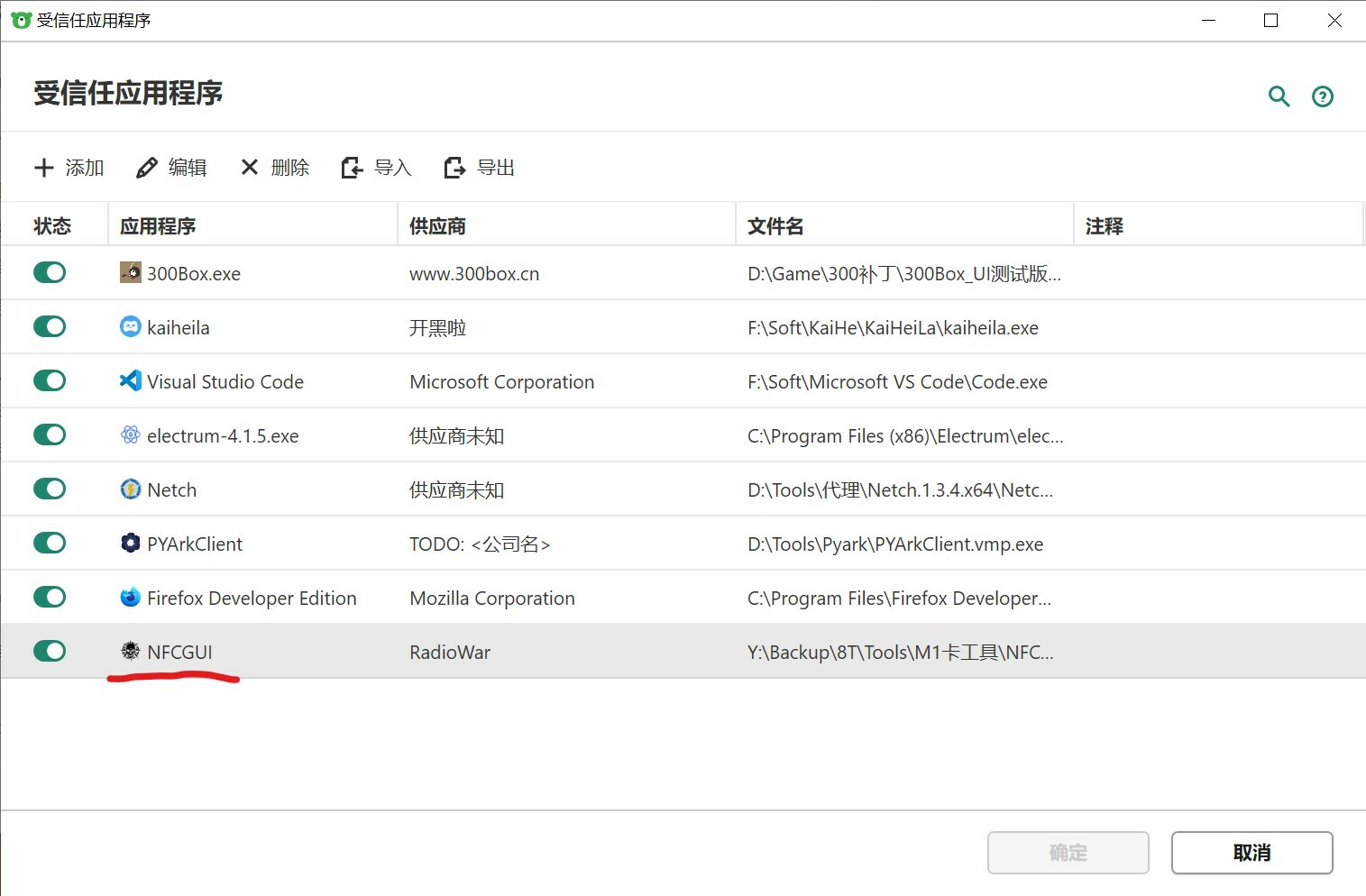
Task: Click the electrum-4.1.5.exe atom icon
Action: (131, 434)
